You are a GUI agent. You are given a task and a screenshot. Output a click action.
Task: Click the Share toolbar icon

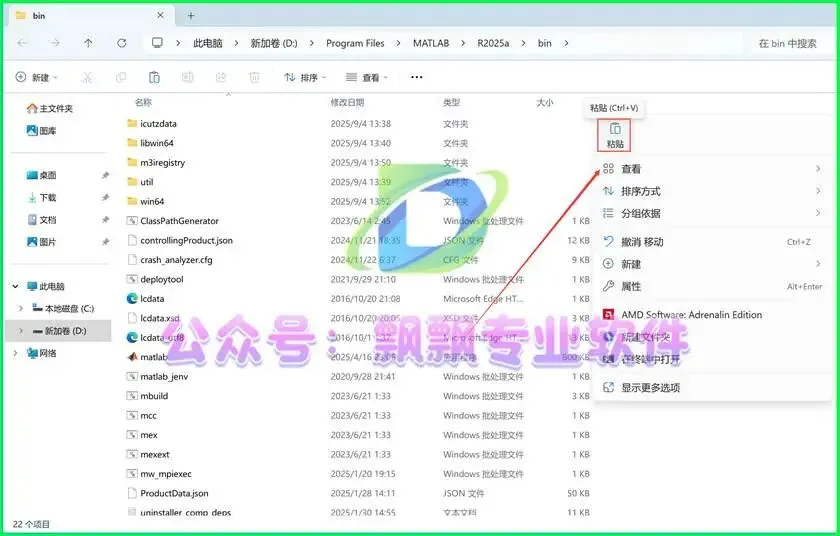click(x=221, y=78)
